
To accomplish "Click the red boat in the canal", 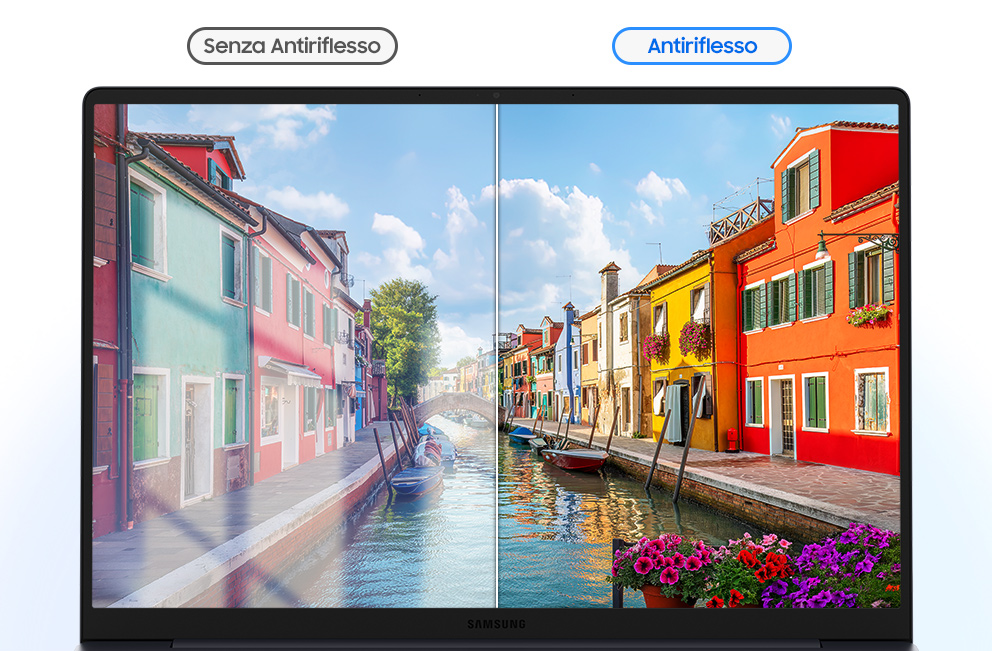I will (x=574, y=458).
